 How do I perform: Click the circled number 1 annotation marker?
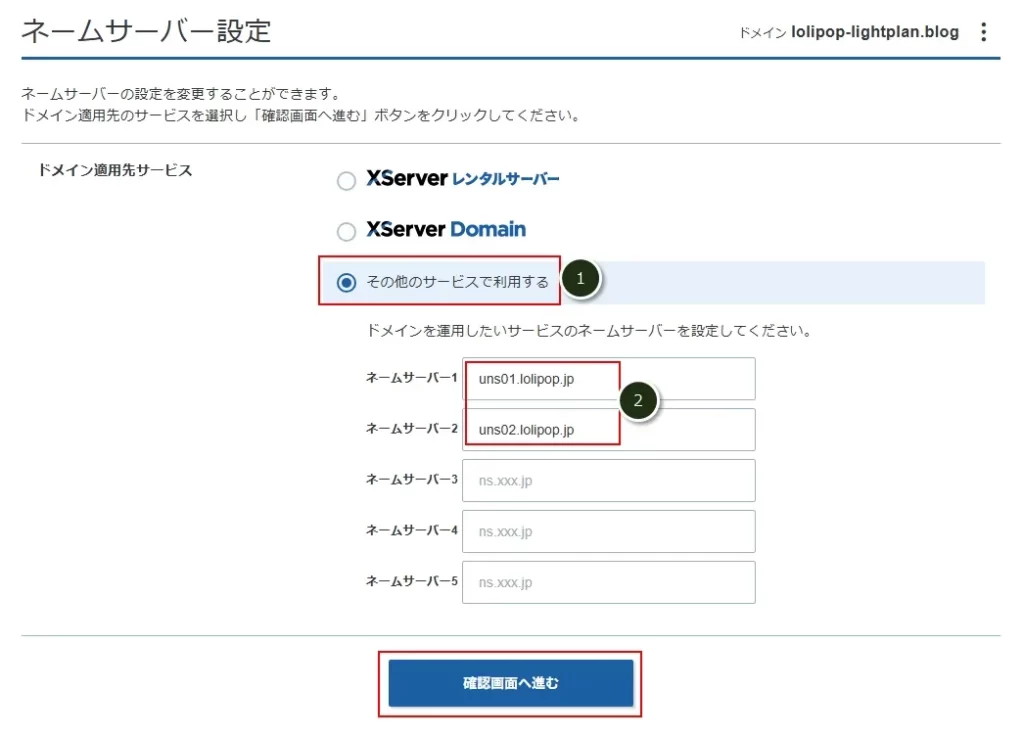point(580,280)
